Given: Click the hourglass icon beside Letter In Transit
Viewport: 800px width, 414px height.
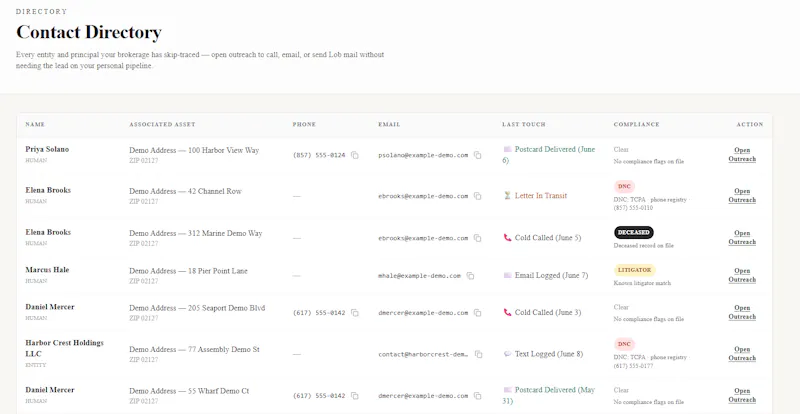Looking at the screenshot, I should click(x=507, y=196).
